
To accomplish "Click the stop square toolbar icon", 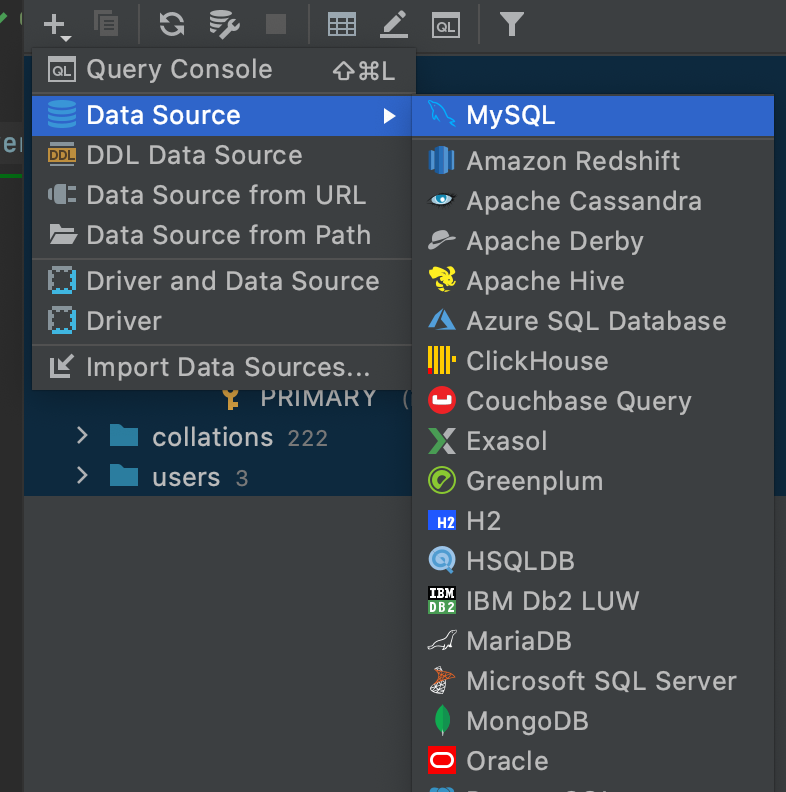I will point(276,24).
